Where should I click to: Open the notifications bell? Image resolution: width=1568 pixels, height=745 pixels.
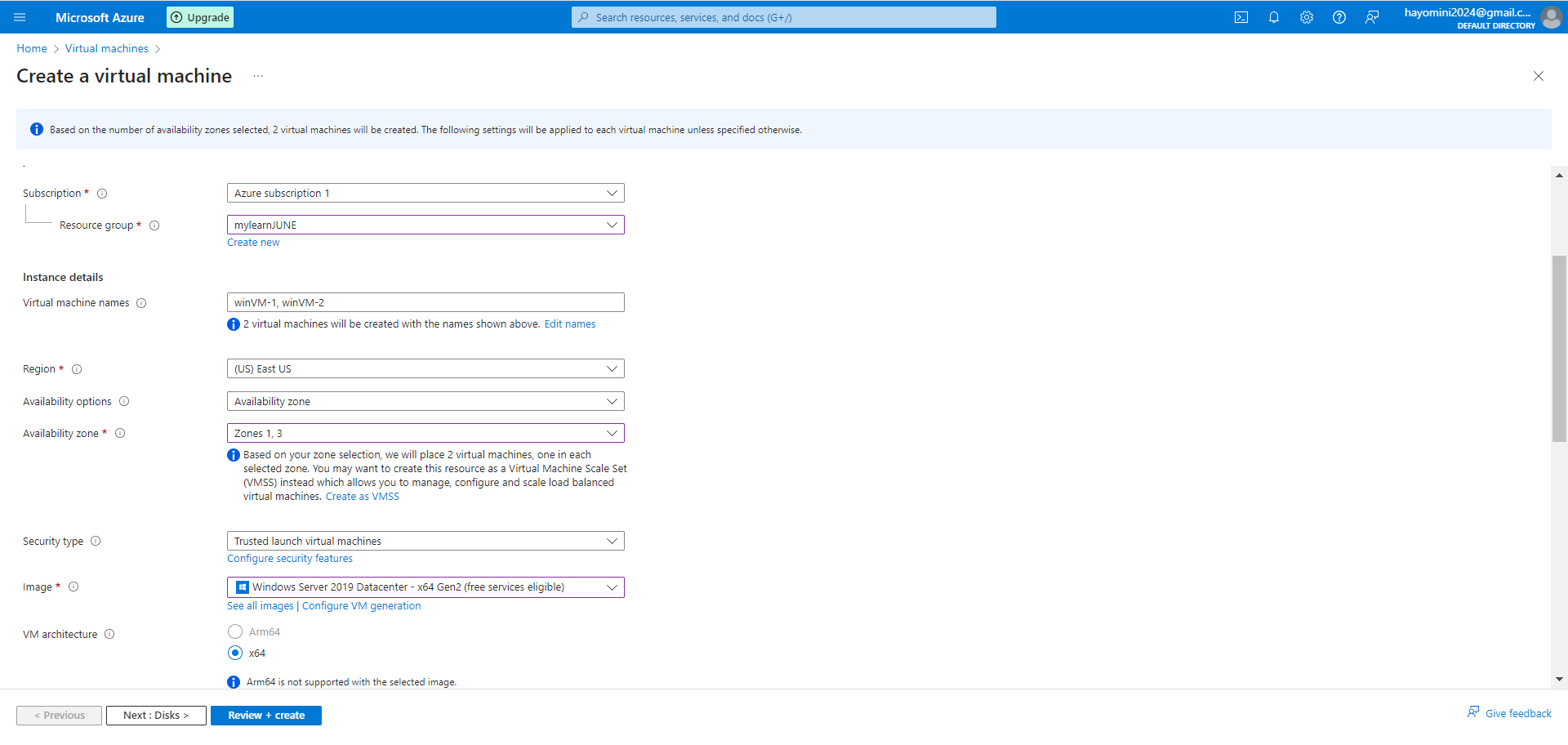coord(1274,17)
